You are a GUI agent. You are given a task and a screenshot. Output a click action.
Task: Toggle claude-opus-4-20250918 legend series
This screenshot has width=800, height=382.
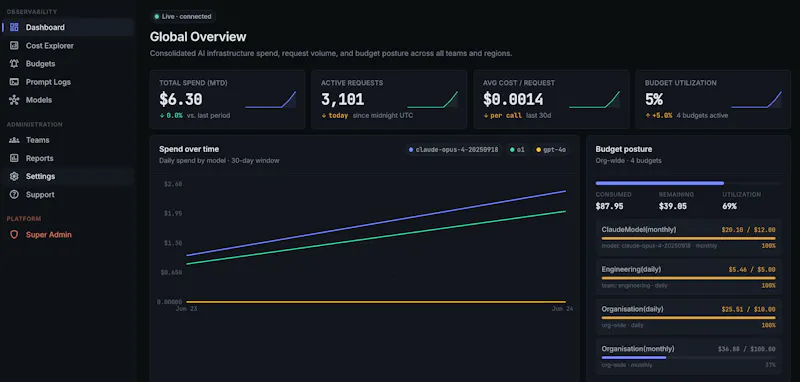point(454,150)
